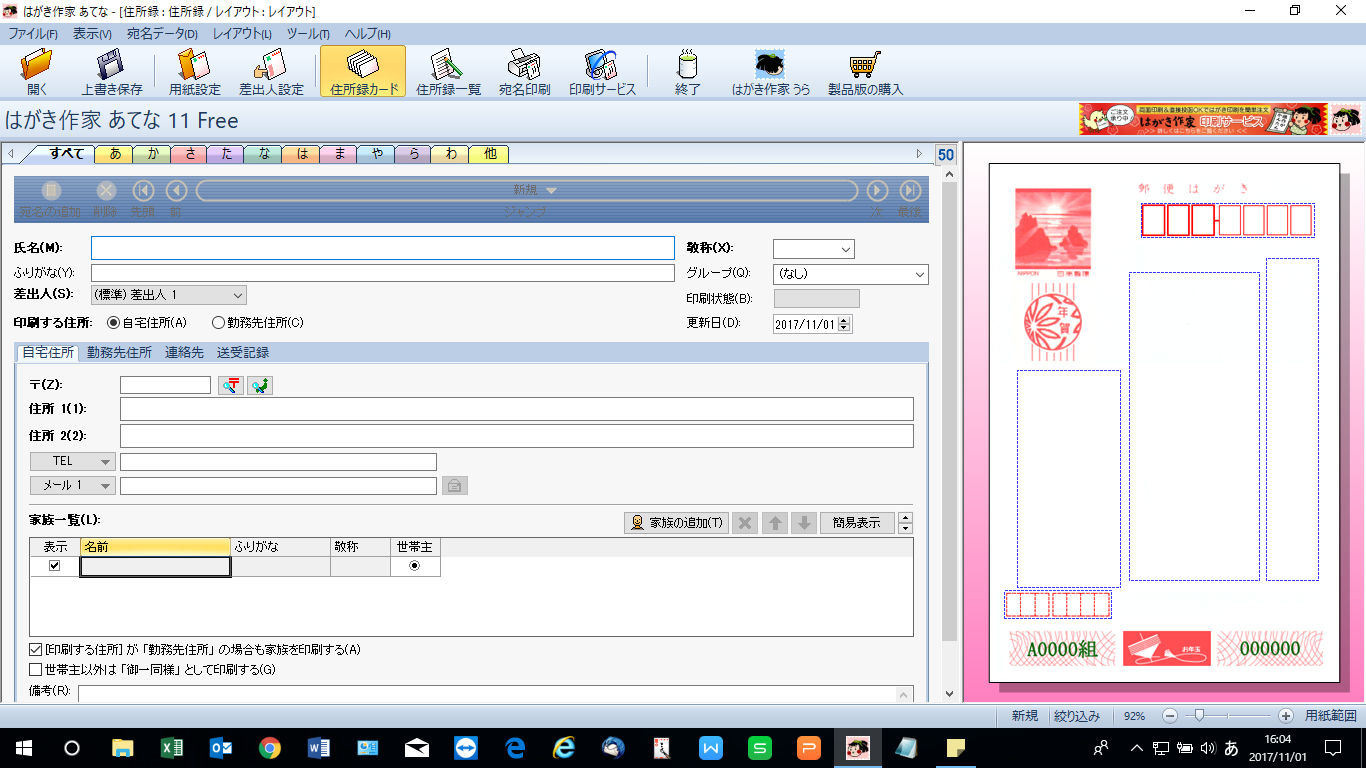Click the 用紙範囲 button in status bar
Viewport: 1366px width, 768px height.
pyautogui.click(x=1330, y=716)
